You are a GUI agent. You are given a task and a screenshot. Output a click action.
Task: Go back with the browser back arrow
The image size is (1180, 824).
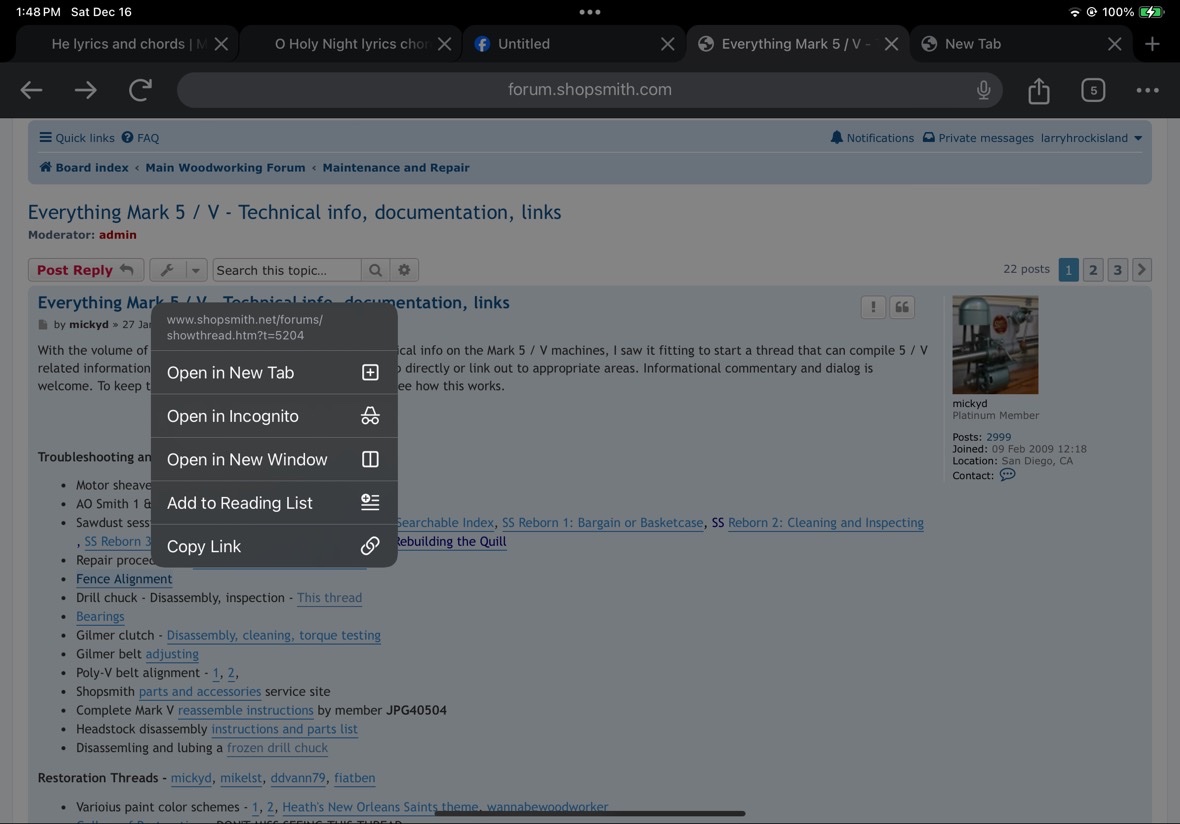coord(31,90)
